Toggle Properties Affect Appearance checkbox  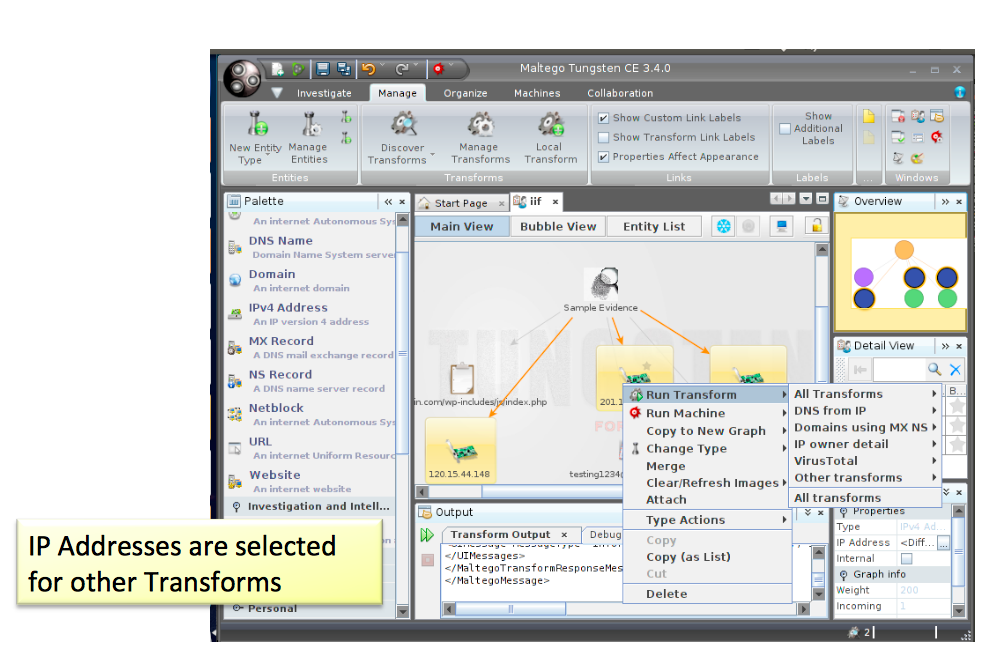pos(604,157)
